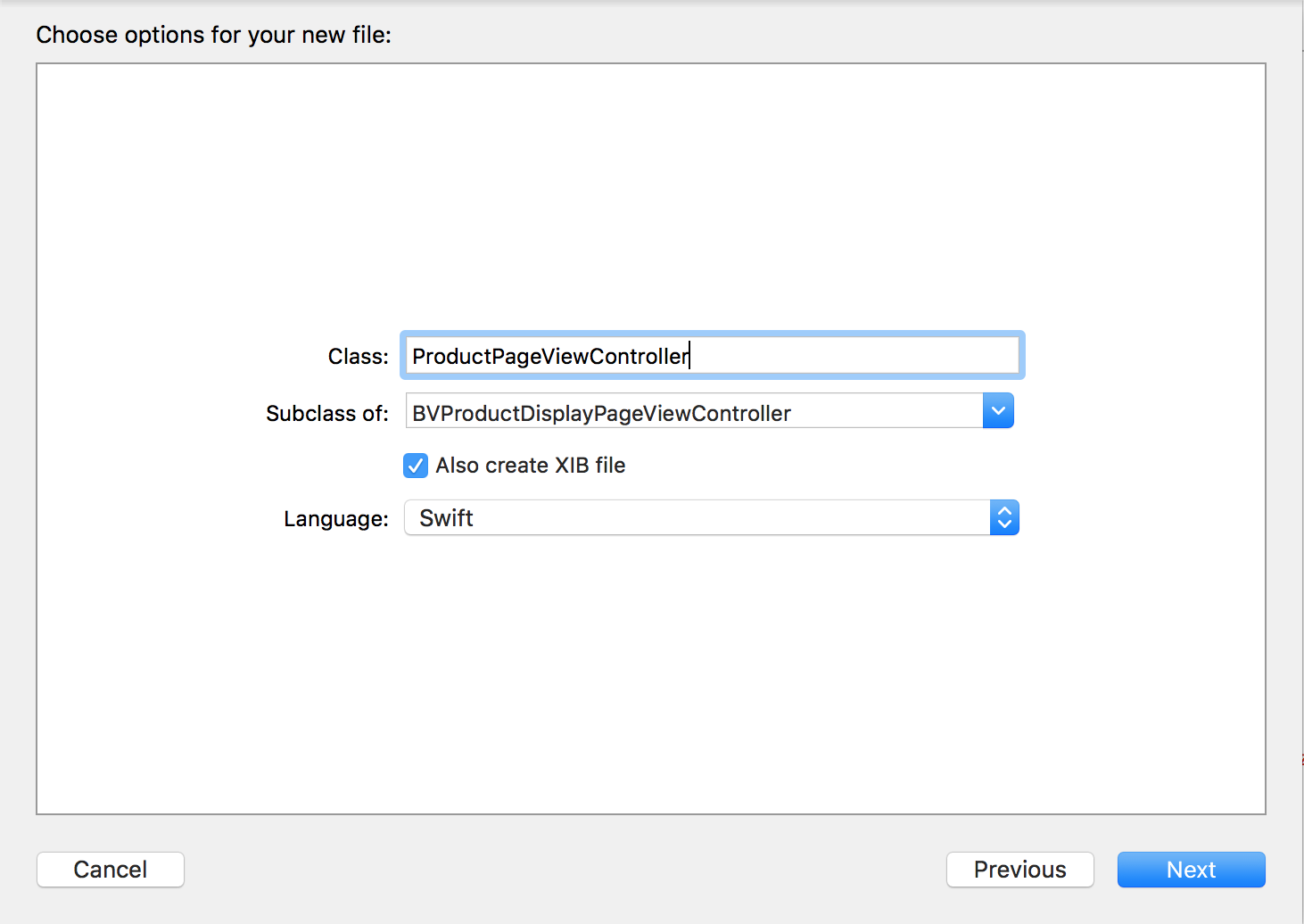Click the "Subclass of:" label
Viewport: 1304px width, 924px height.
[327, 414]
